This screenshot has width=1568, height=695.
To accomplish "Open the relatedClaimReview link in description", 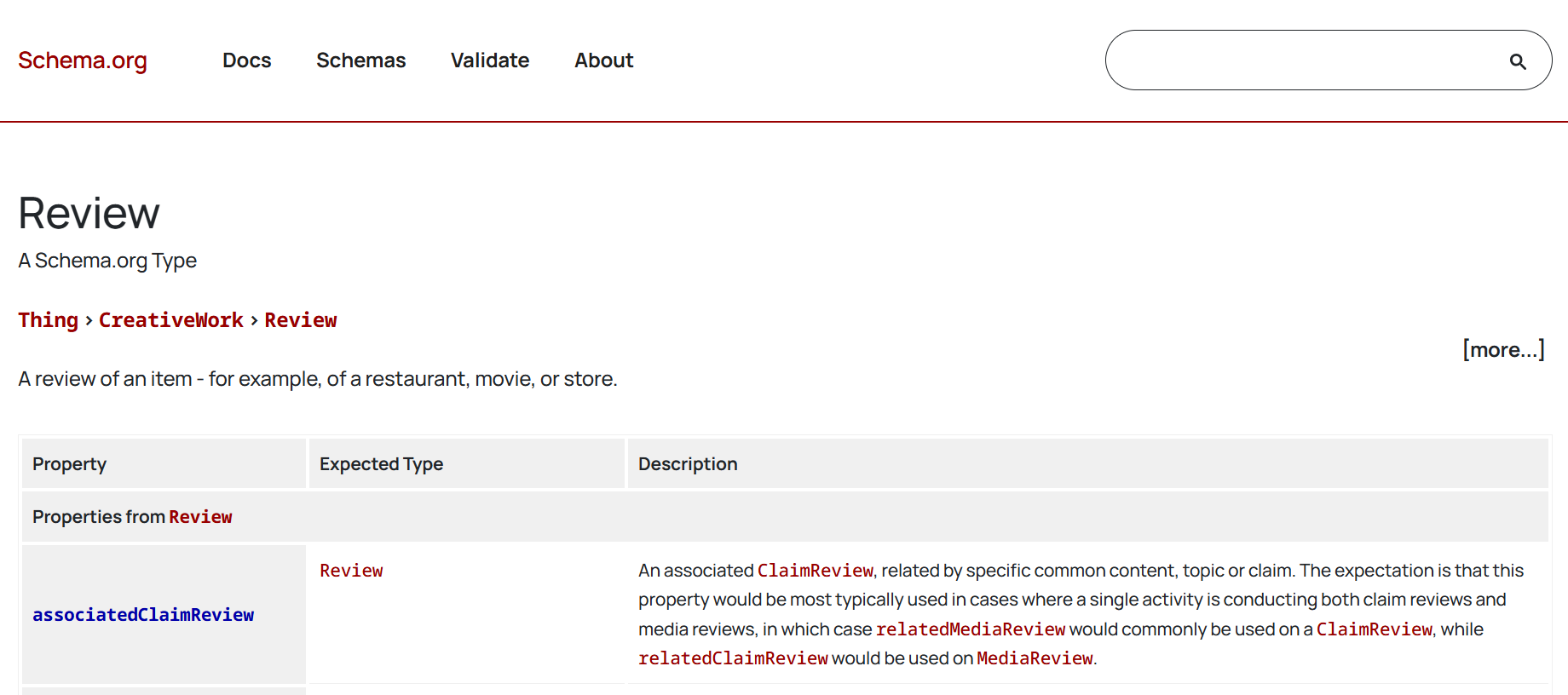I will coord(733,658).
